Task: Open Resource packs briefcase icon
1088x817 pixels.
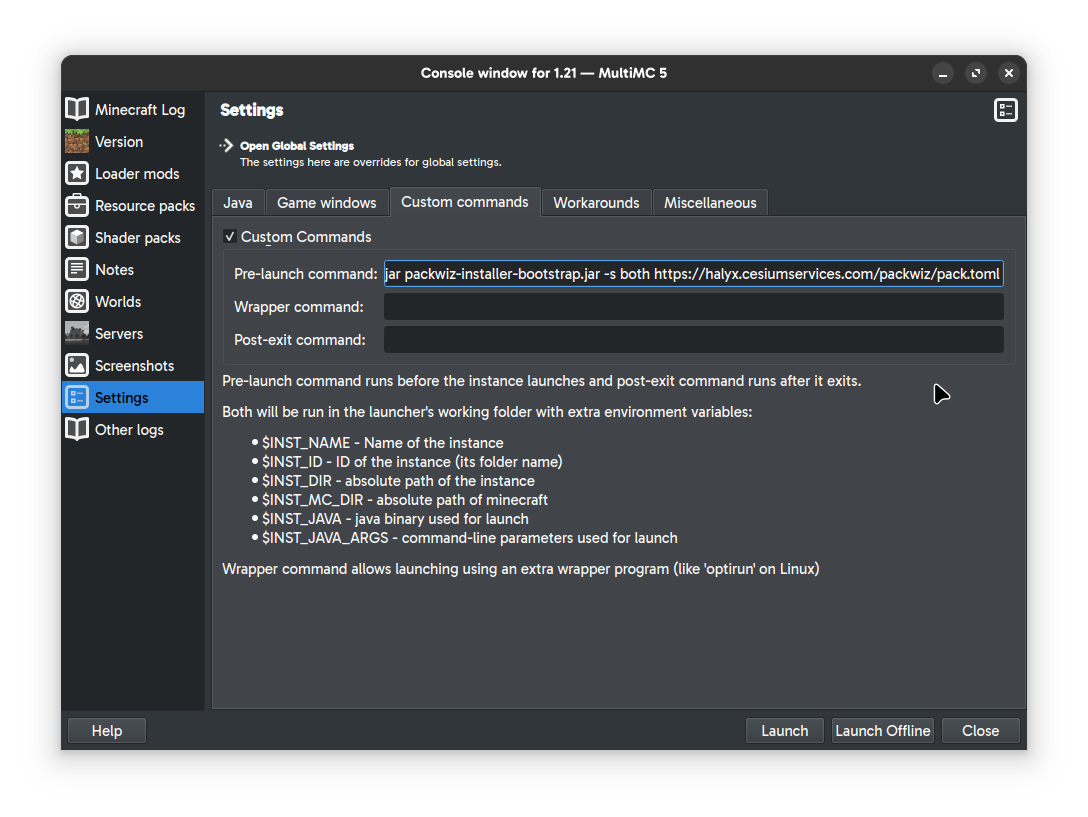Action: pos(77,205)
